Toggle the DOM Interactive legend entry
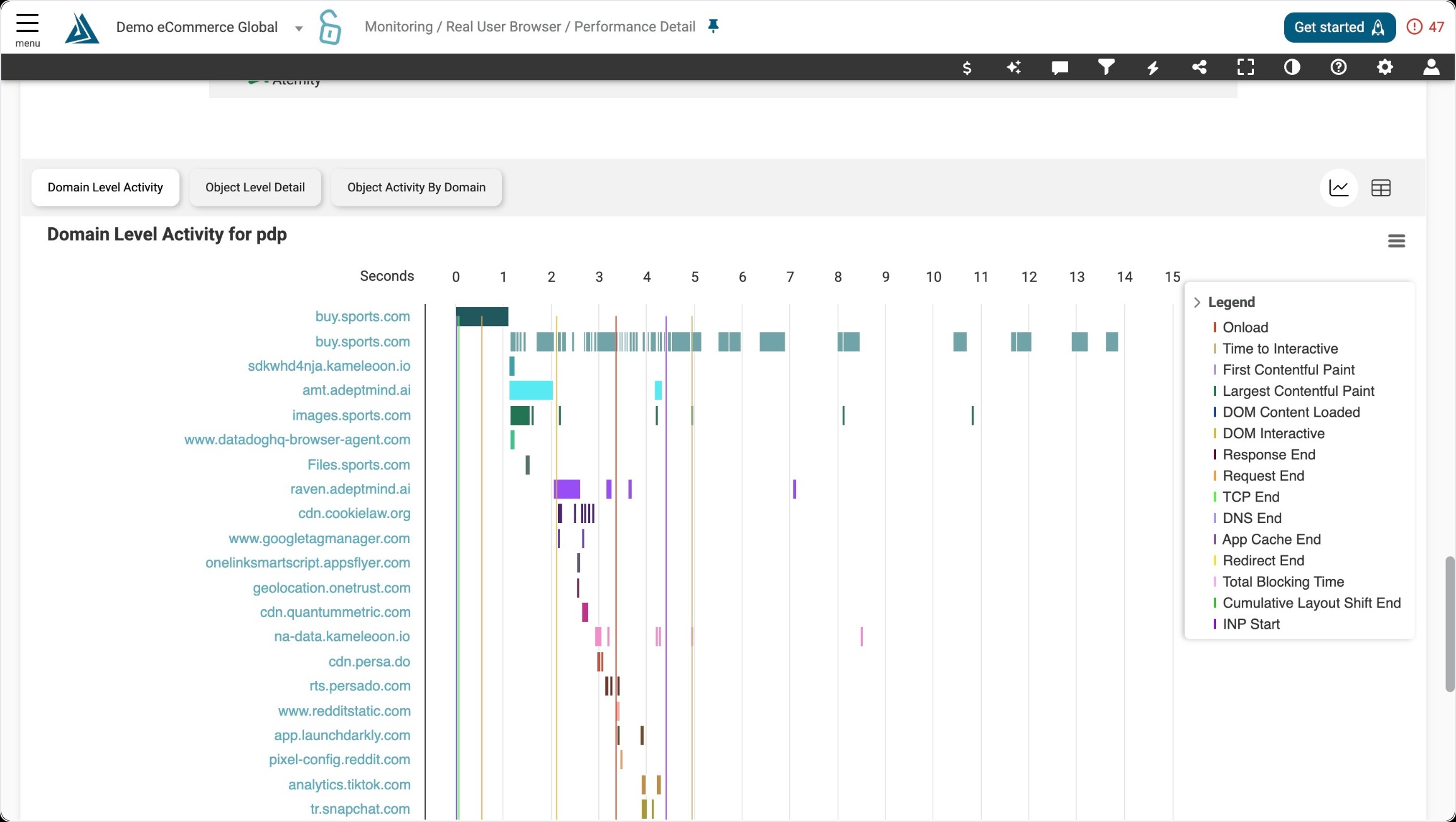 1268,433
